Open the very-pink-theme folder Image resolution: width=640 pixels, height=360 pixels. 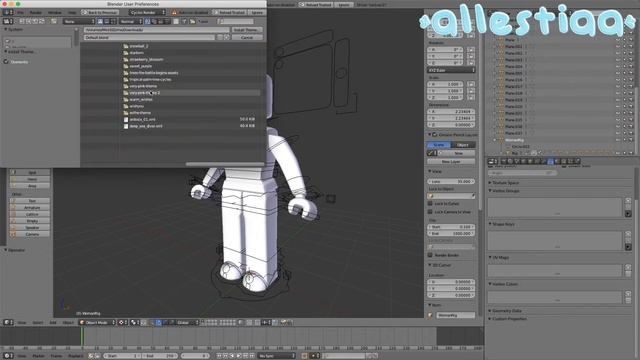click(143, 86)
